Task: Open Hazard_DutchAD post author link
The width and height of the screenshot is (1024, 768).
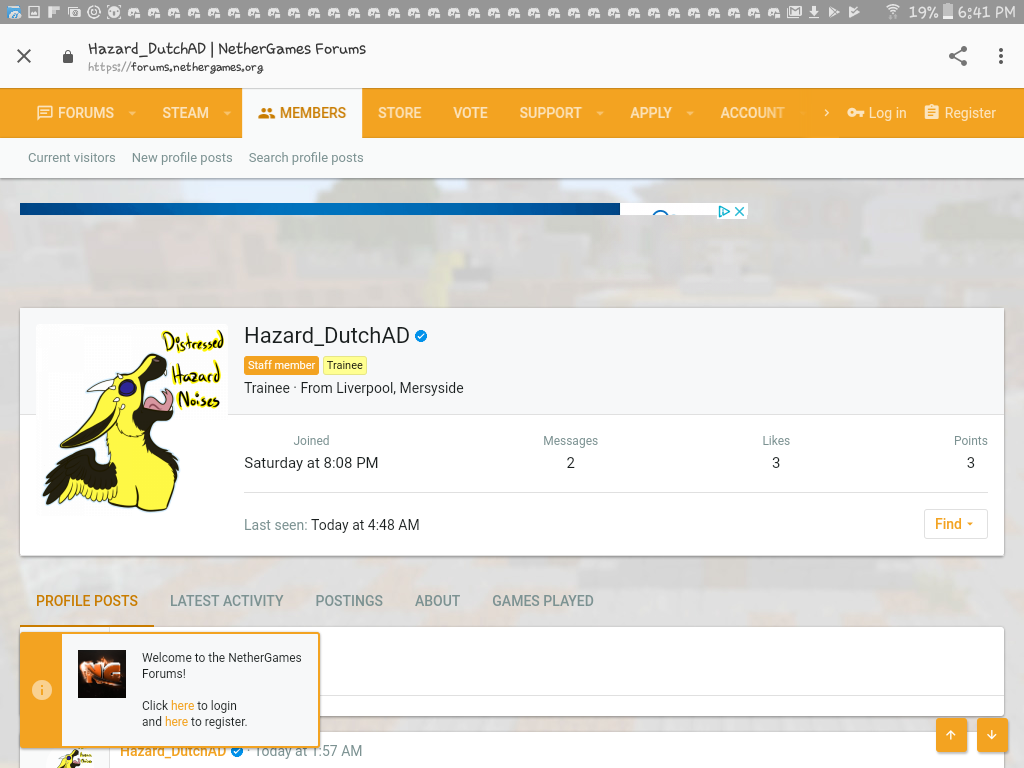Action: coord(173,752)
